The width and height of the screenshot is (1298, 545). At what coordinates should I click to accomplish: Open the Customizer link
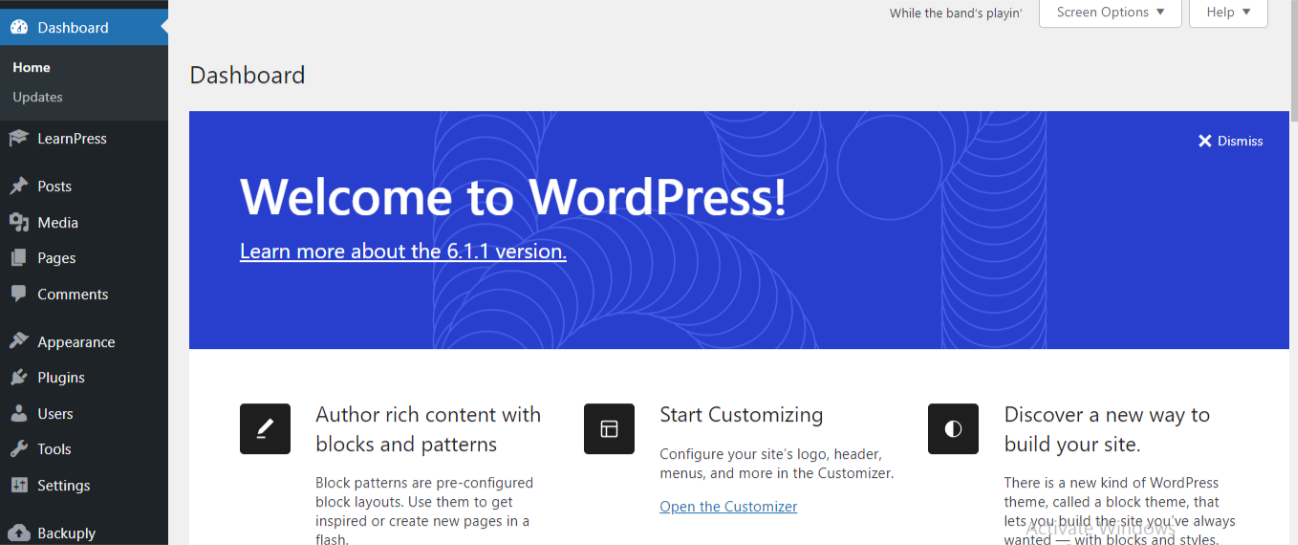point(728,507)
